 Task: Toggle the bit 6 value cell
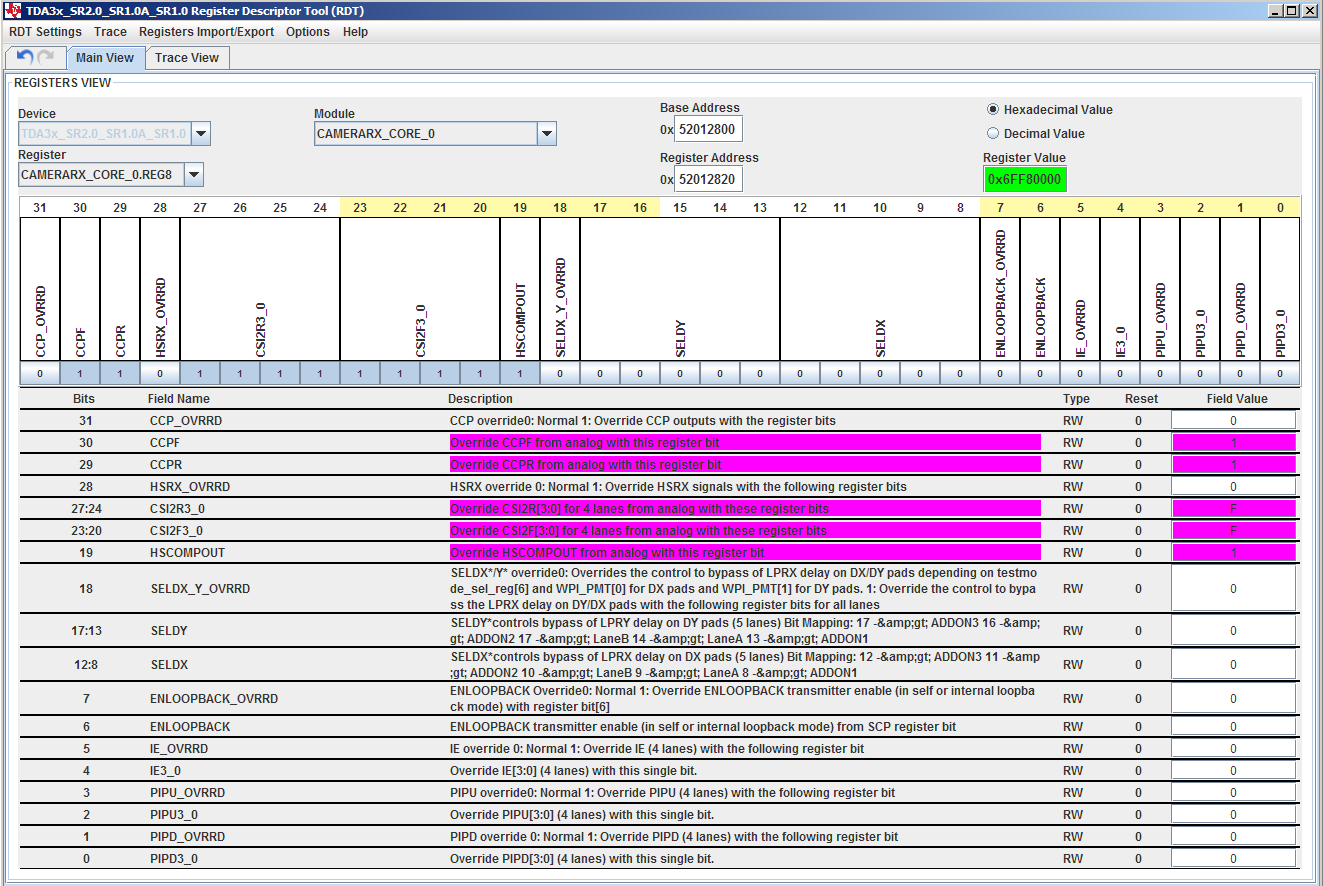(1040, 374)
